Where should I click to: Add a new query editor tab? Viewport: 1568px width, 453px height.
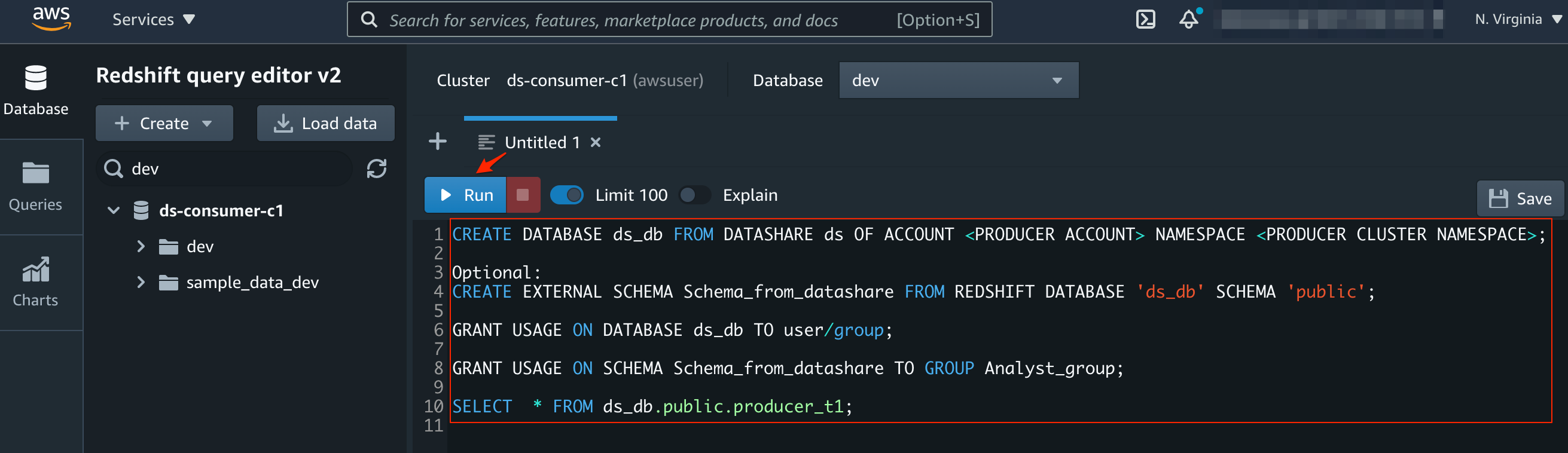(x=437, y=142)
